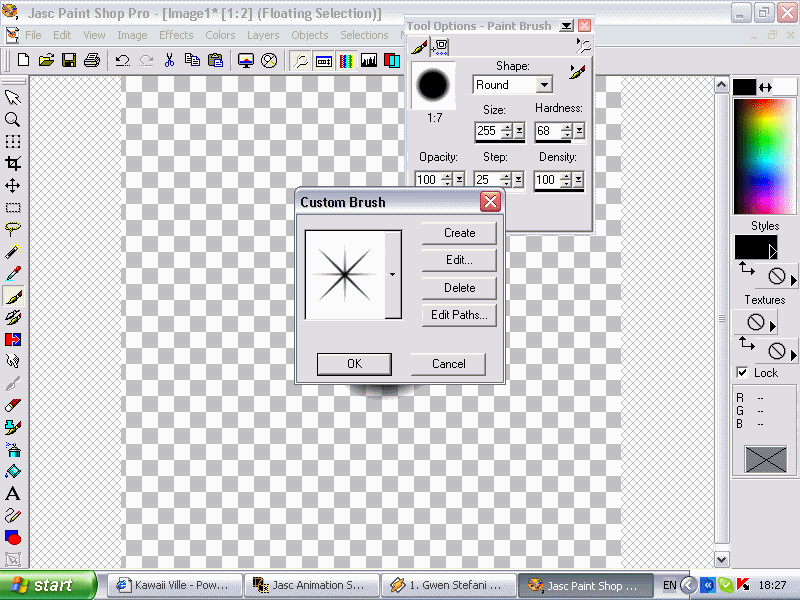Open the Density slider popup arrow
The height and width of the screenshot is (600, 800).
coord(579,179)
